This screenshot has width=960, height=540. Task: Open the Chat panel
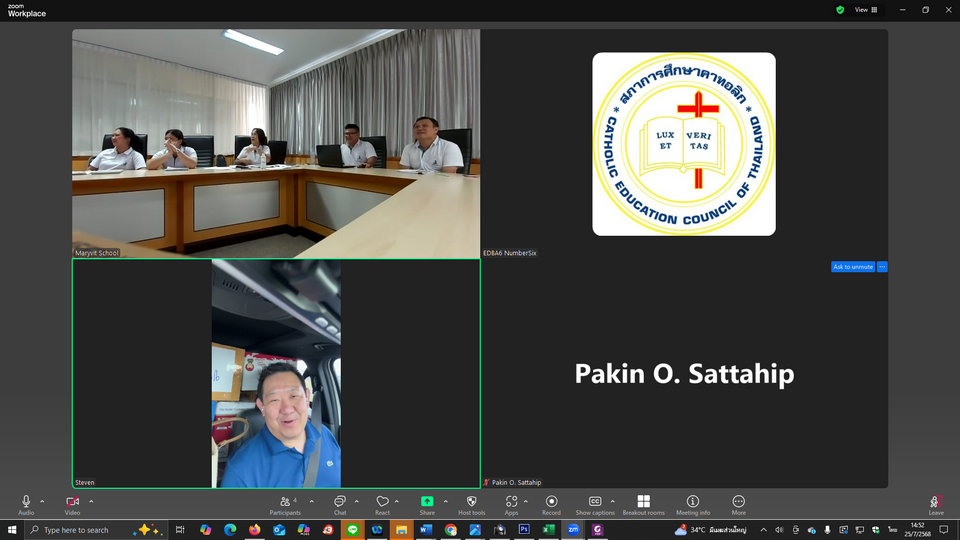tap(340, 504)
